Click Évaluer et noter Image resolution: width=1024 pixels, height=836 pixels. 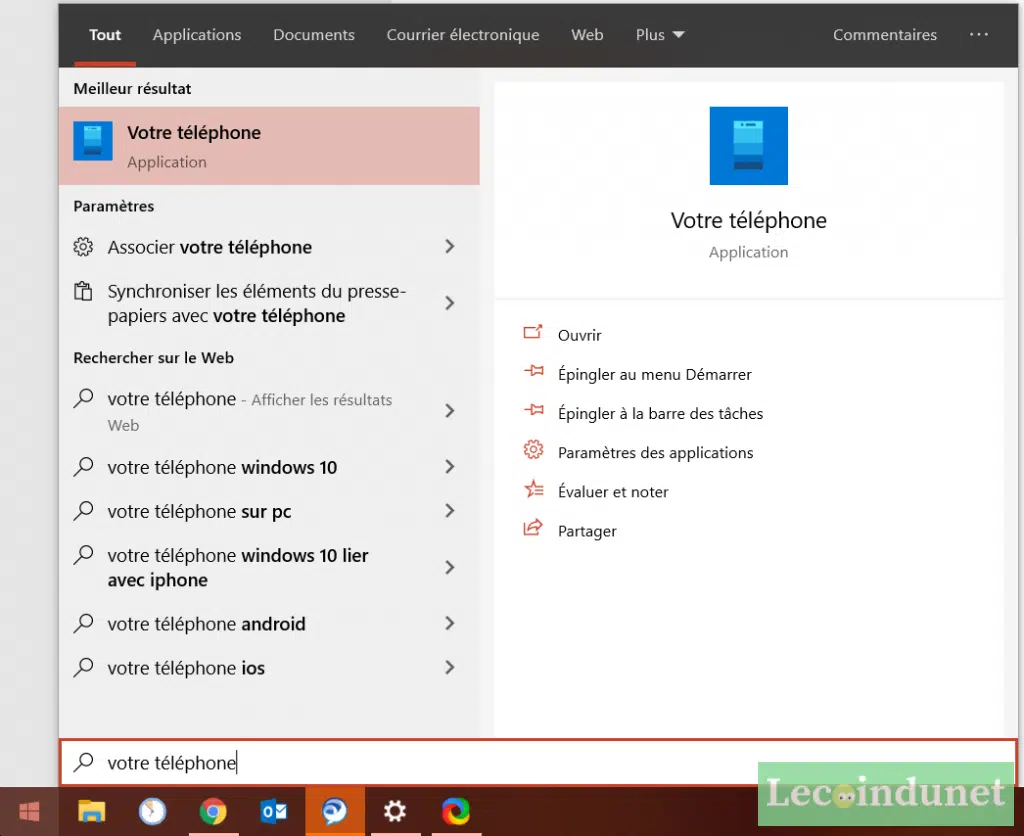pyautogui.click(x=613, y=492)
